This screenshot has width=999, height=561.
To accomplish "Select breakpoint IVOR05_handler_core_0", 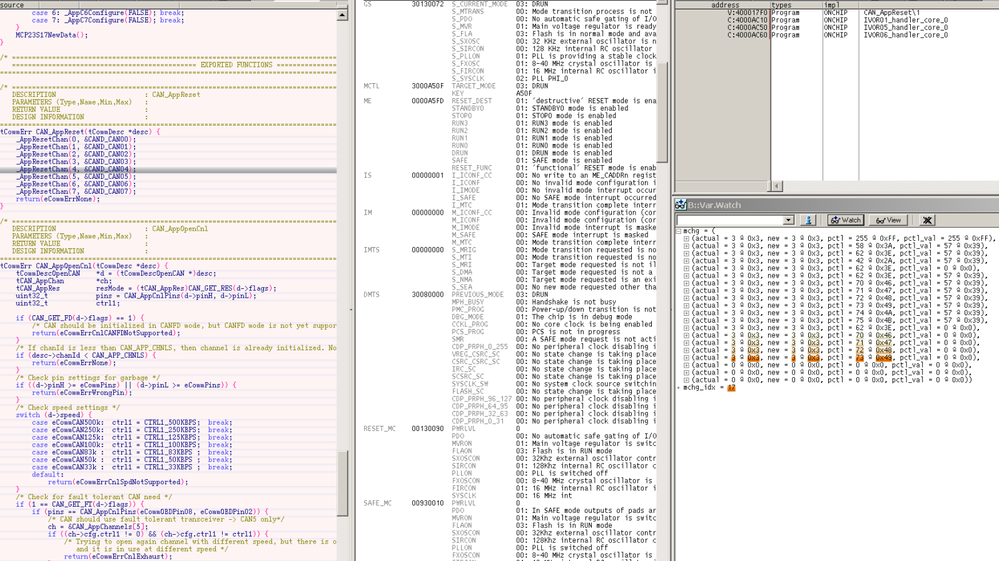I will click(x=837, y=28).
